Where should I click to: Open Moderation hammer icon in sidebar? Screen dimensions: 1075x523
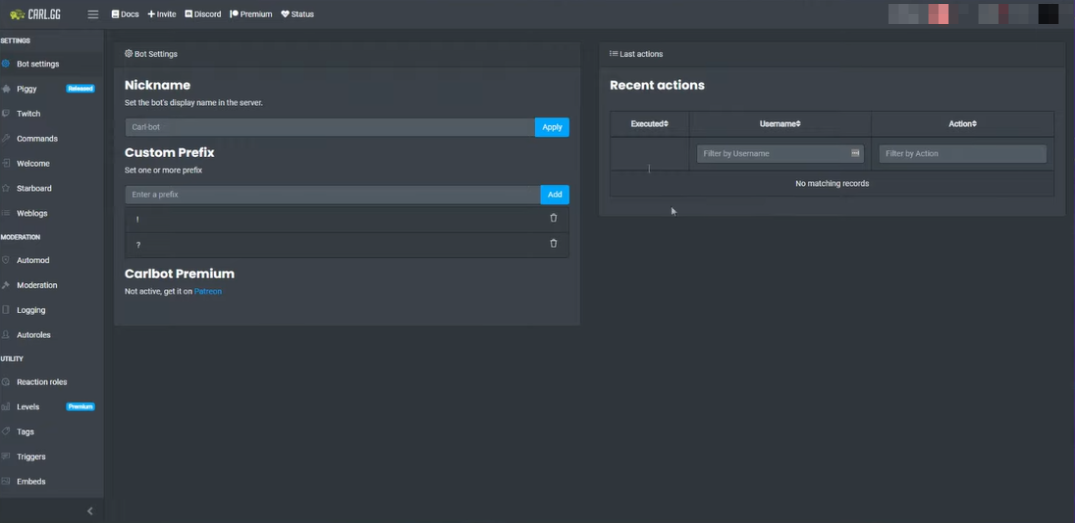coord(6,285)
